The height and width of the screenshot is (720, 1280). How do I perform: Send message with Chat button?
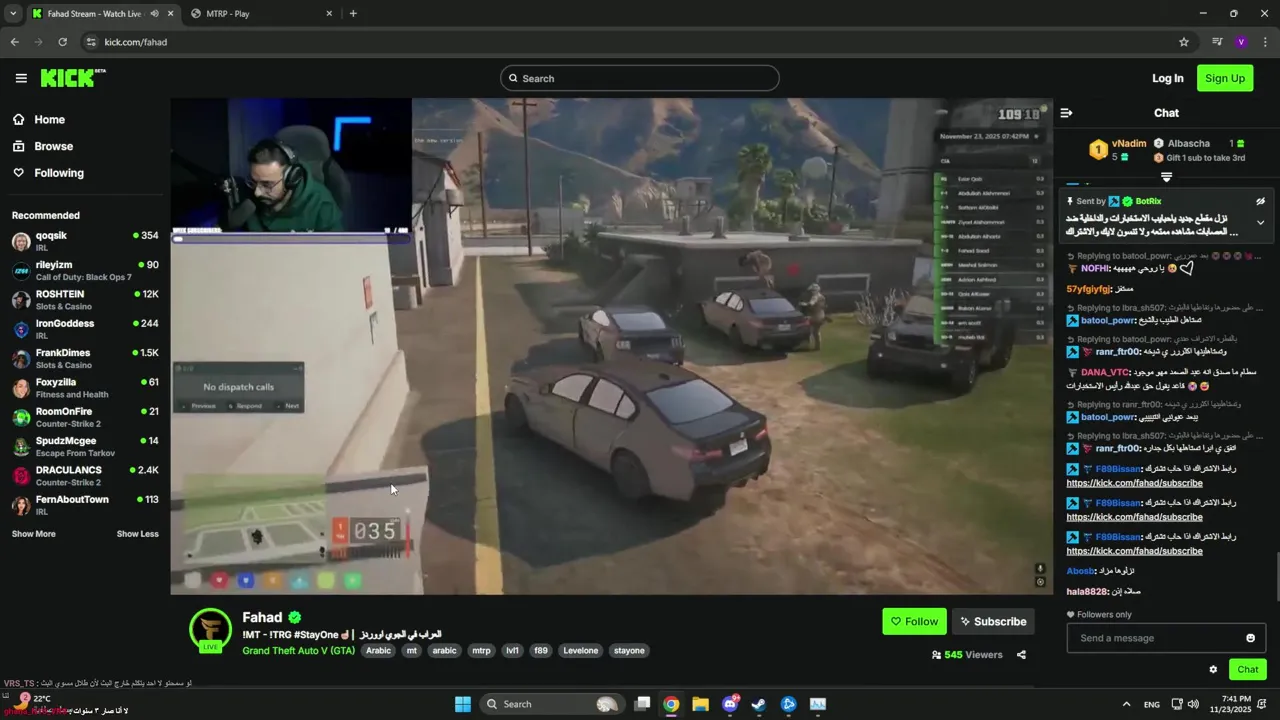[x=1247, y=670]
